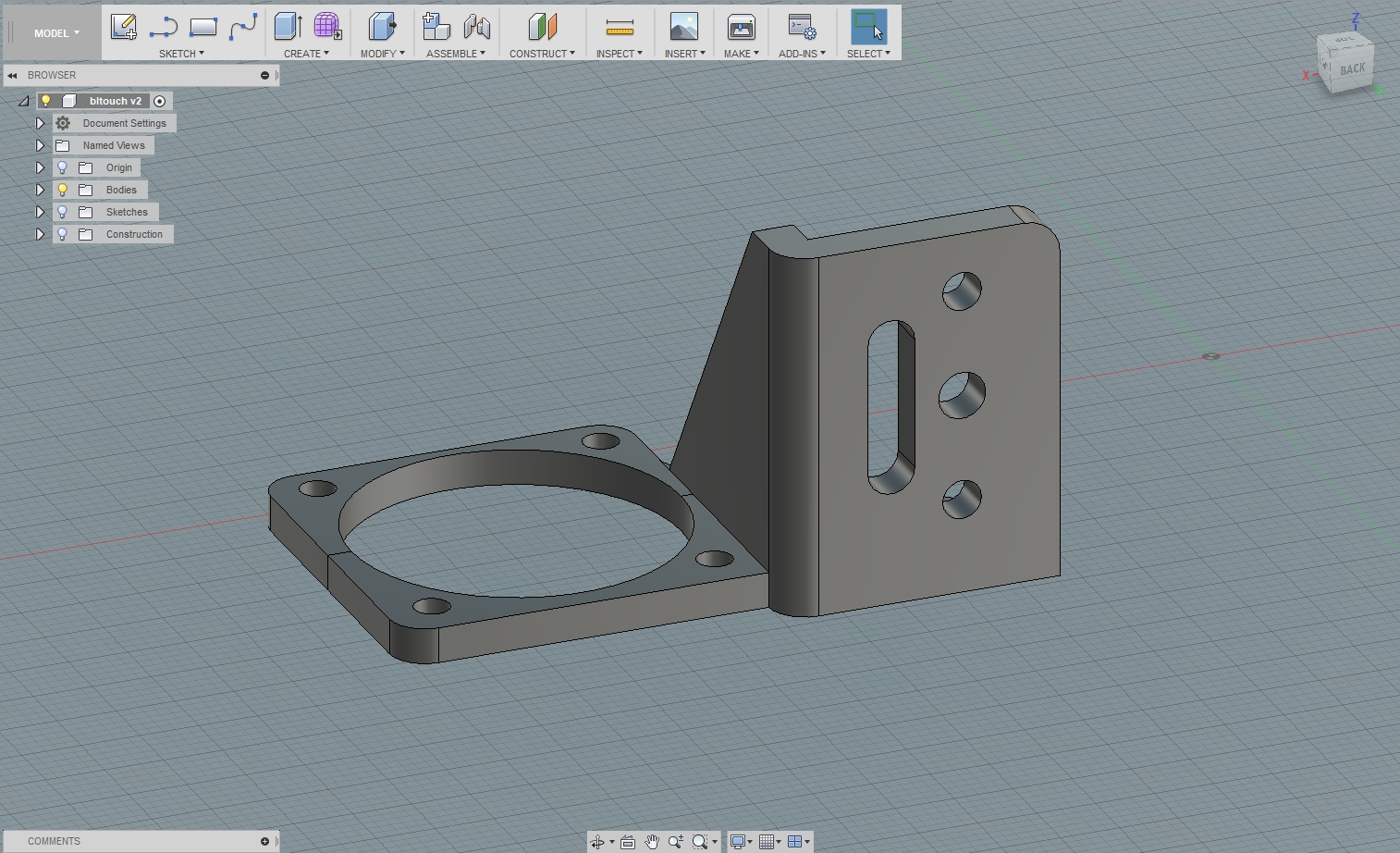1400x853 pixels.
Task: Toggle visibility bulb of bltouch v2 component
Action: coord(45,101)
